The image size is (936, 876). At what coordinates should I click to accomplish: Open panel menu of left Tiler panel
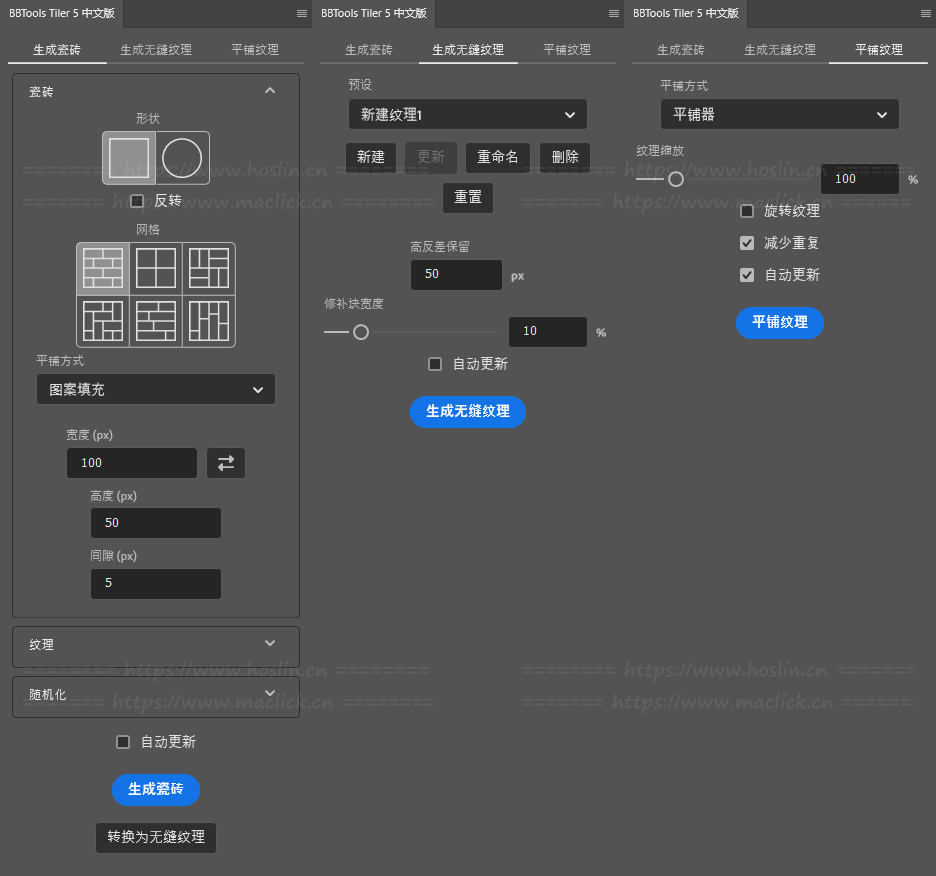(x=302, y=14)
